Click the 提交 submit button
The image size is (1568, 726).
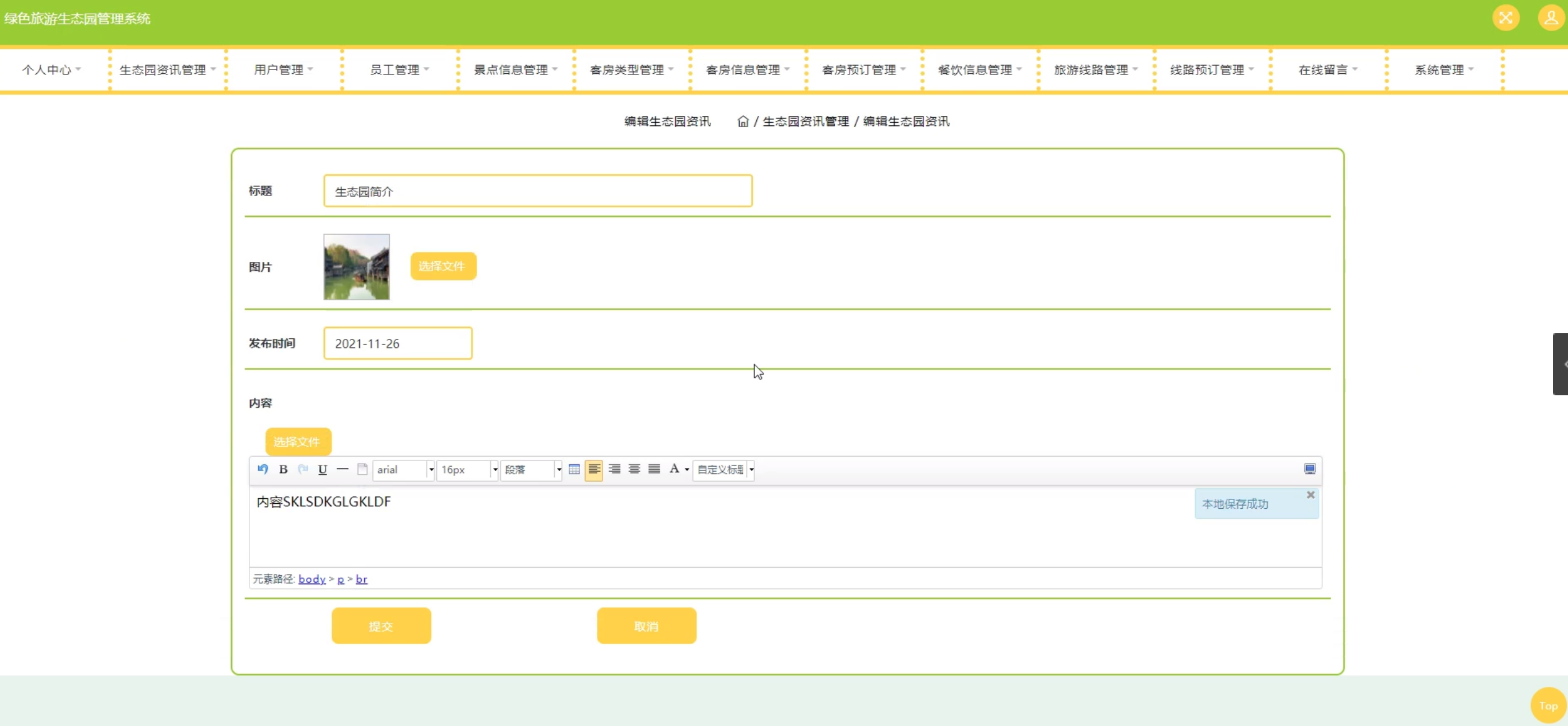[381, 625]
